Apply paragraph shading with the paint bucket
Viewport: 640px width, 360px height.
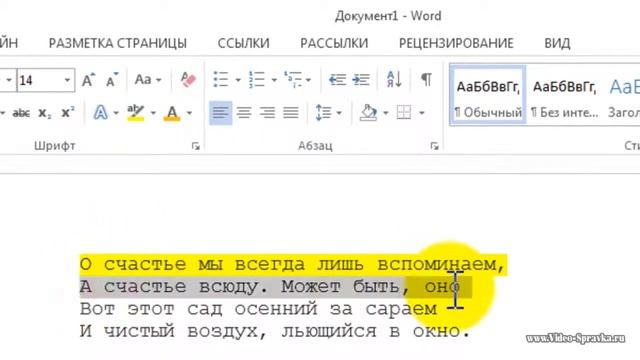pyautogui.click(x=368, y=113)
